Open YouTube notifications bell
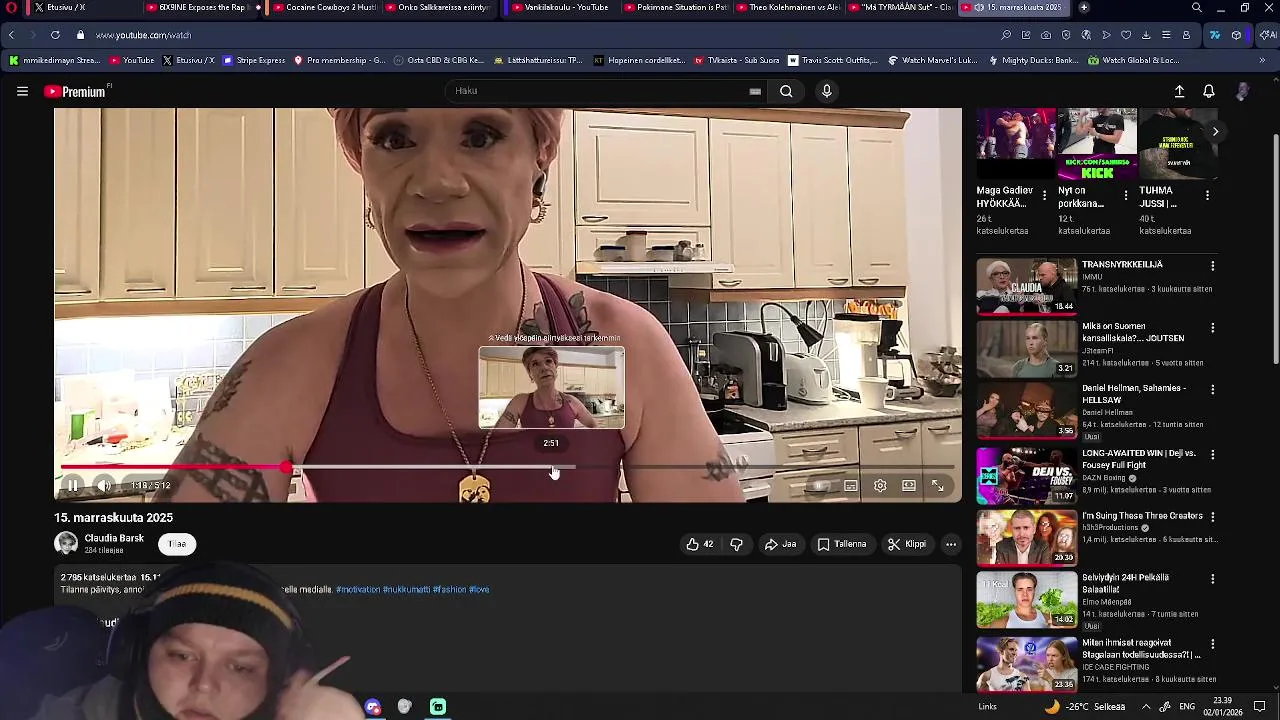This screenshot has height=720, width=1280. pyautogui.click(x=1209, y=91)
